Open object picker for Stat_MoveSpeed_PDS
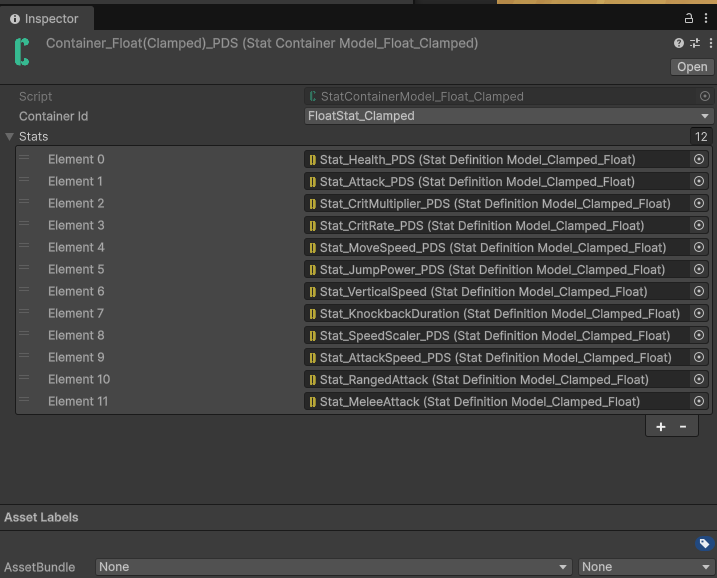The width and height of the screenshot is (717, 578). point(699,247)
